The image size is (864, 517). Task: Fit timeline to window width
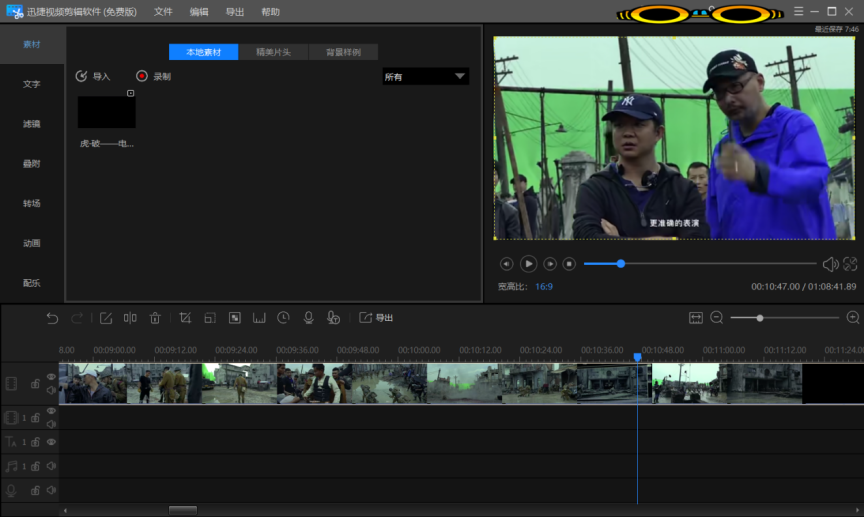696,318
